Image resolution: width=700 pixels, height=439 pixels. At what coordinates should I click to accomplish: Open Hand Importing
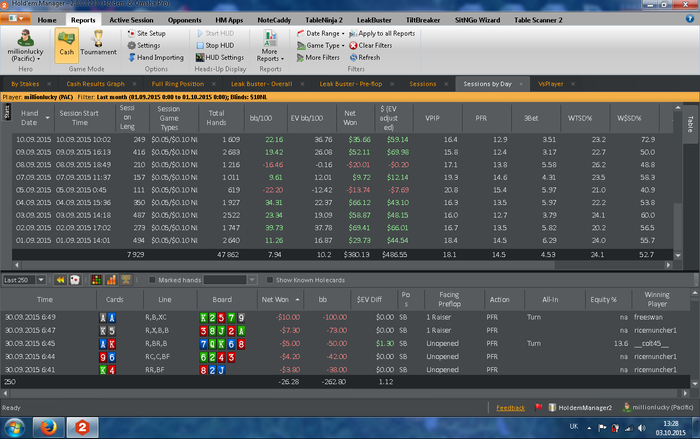(156, 57)
